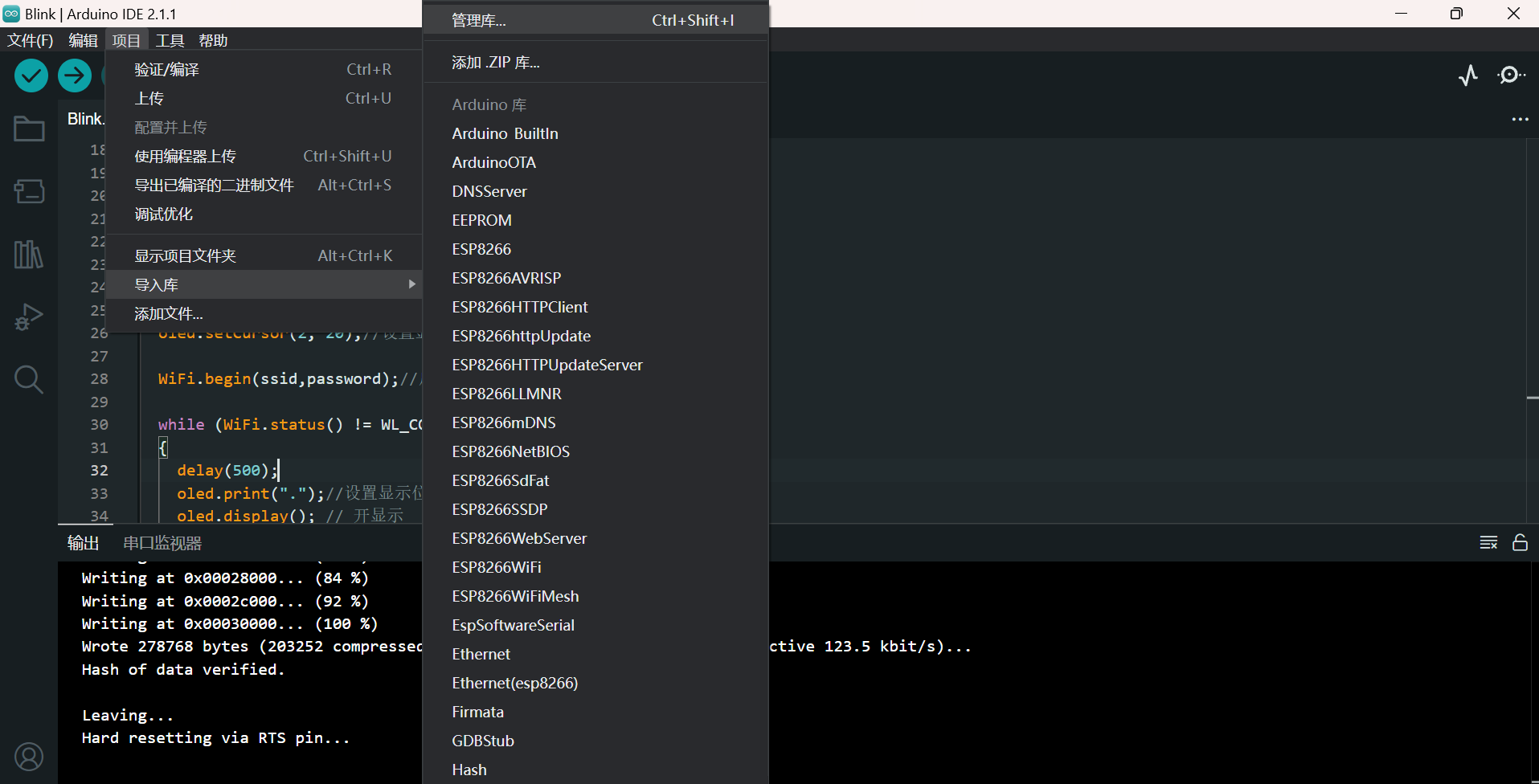The image size is (1539, 784).
Task: Import the Firmata library
Action: point(596,712)
